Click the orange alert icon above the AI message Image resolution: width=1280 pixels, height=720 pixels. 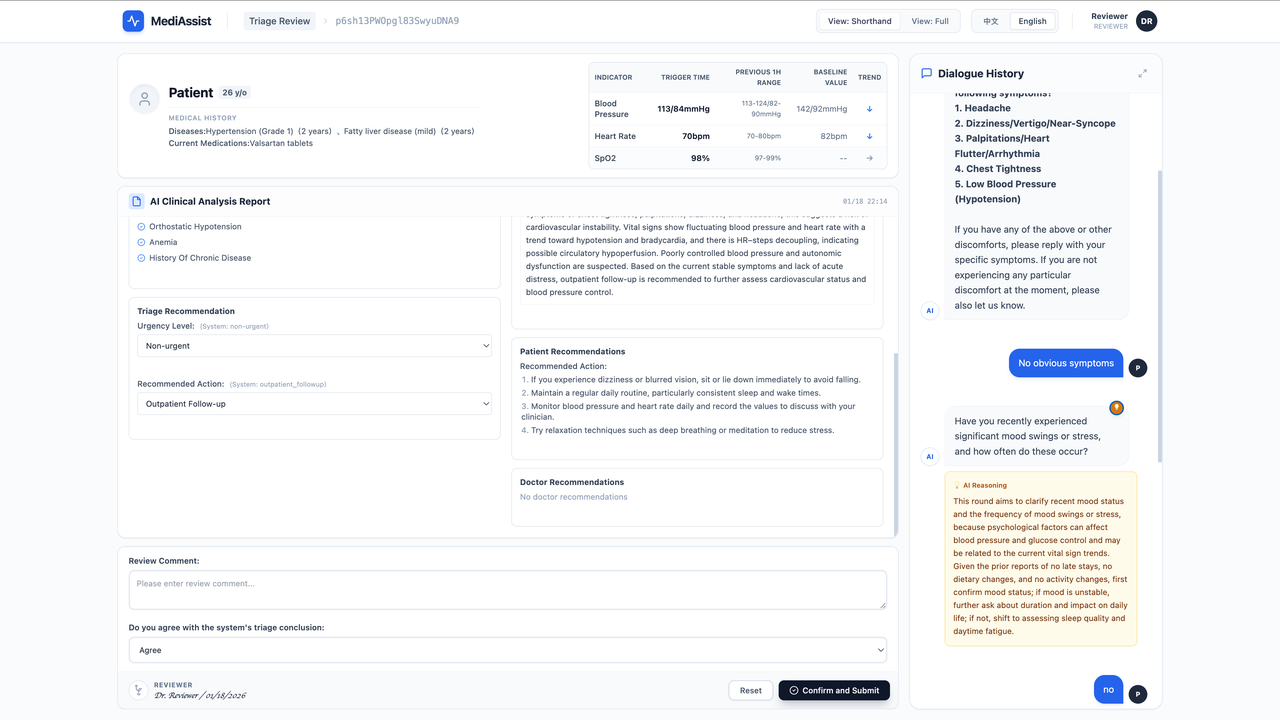point(1116,408)
